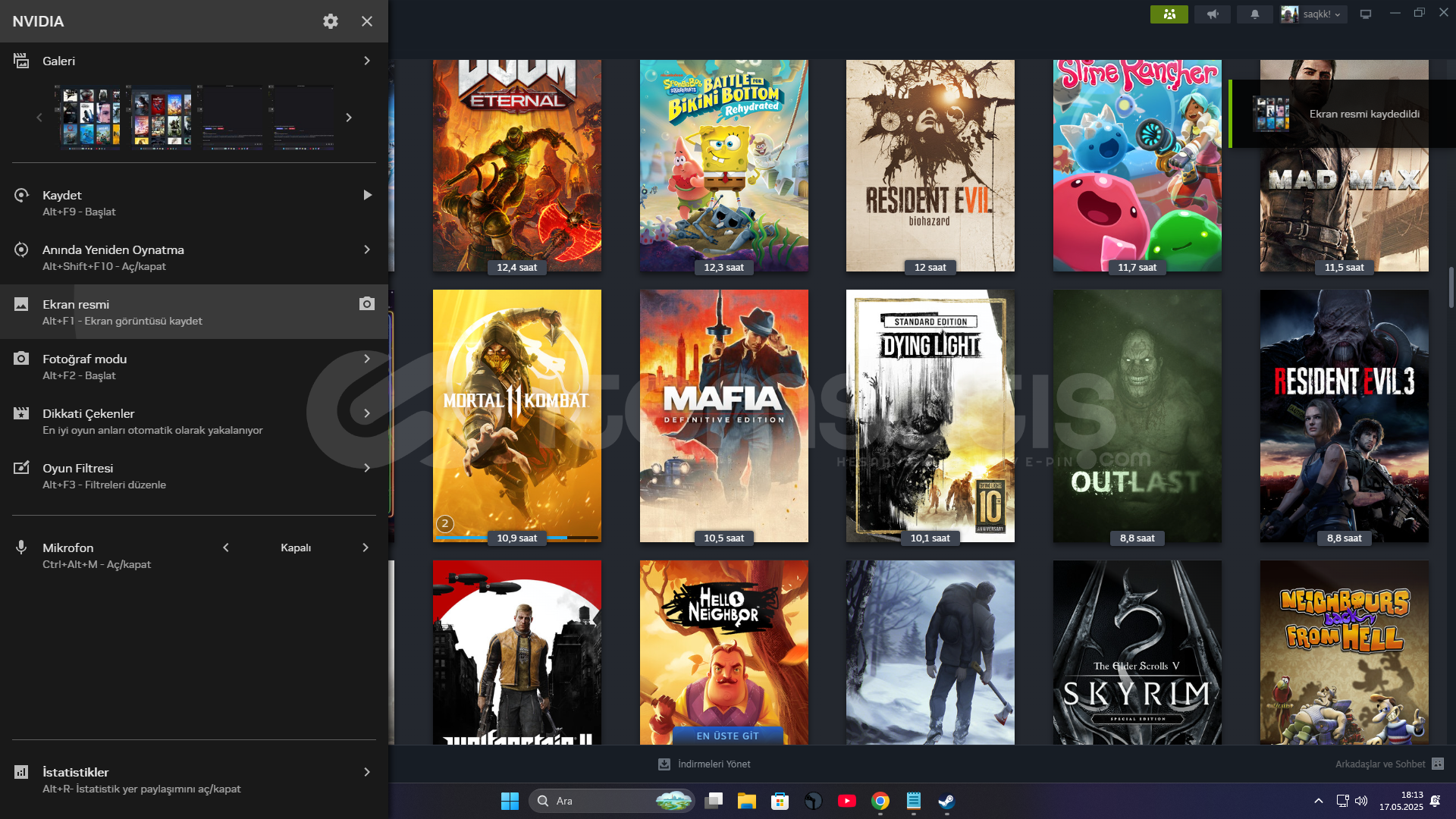Expand Fotoğraf modu chevron
This screenshot has height=819, width=1456.
click(x=367, y=359)
